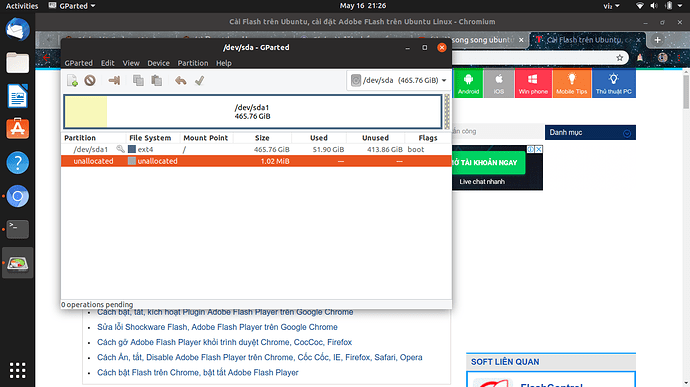This screenshot has height=387, width=690.
Task: Click the Delete partition toolbar icon
Action: coord(90,81)
